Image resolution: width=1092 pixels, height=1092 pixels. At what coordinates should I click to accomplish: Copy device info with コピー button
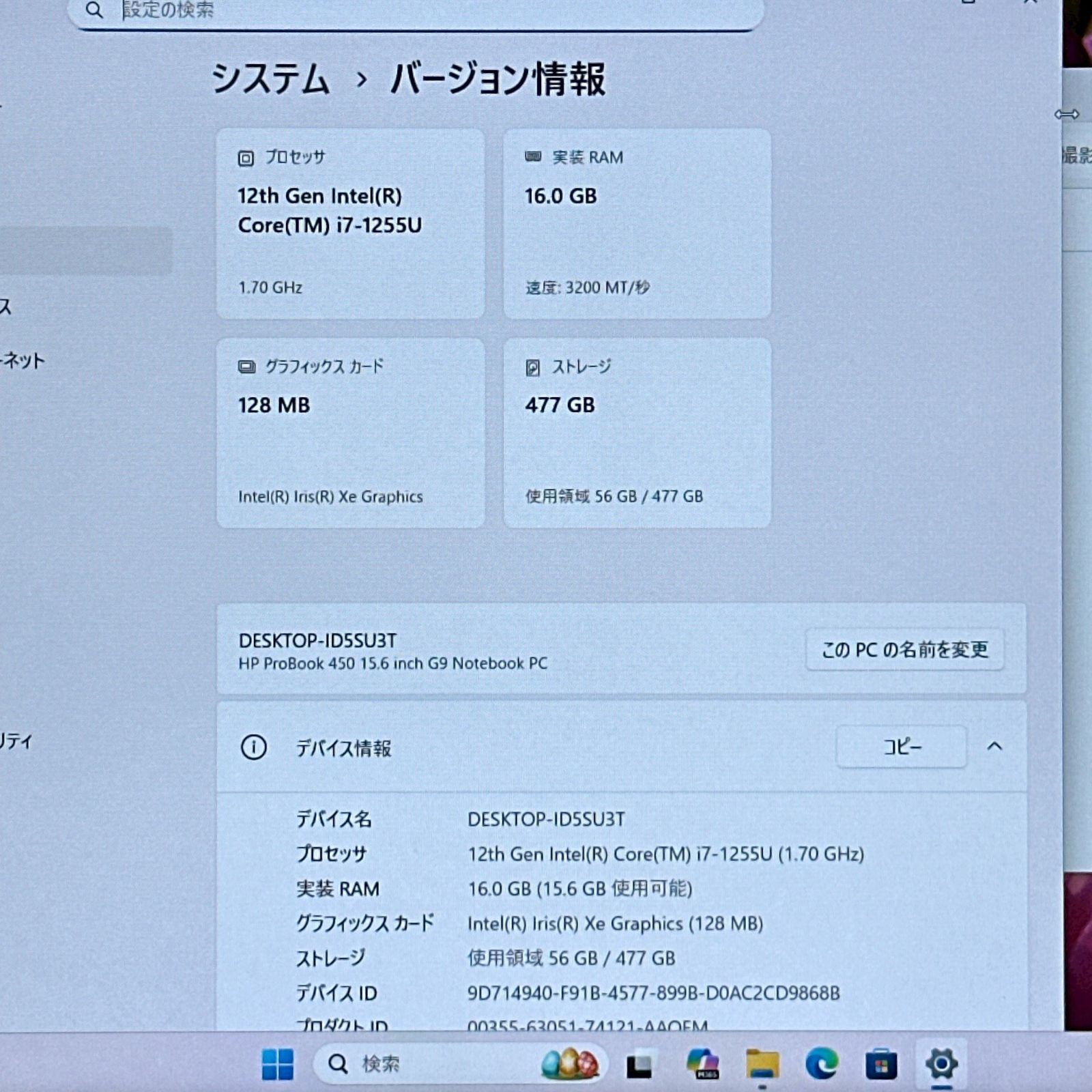tap(902, 747)
